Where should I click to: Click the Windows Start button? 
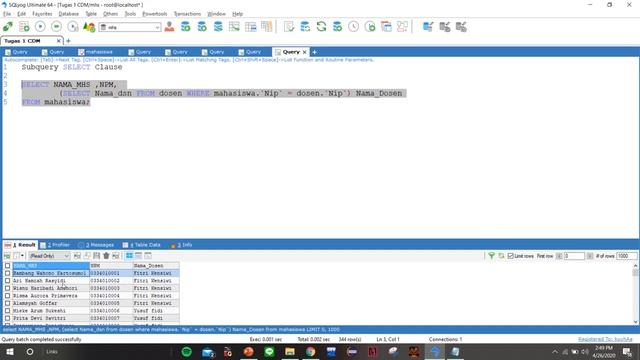(10, 351)
